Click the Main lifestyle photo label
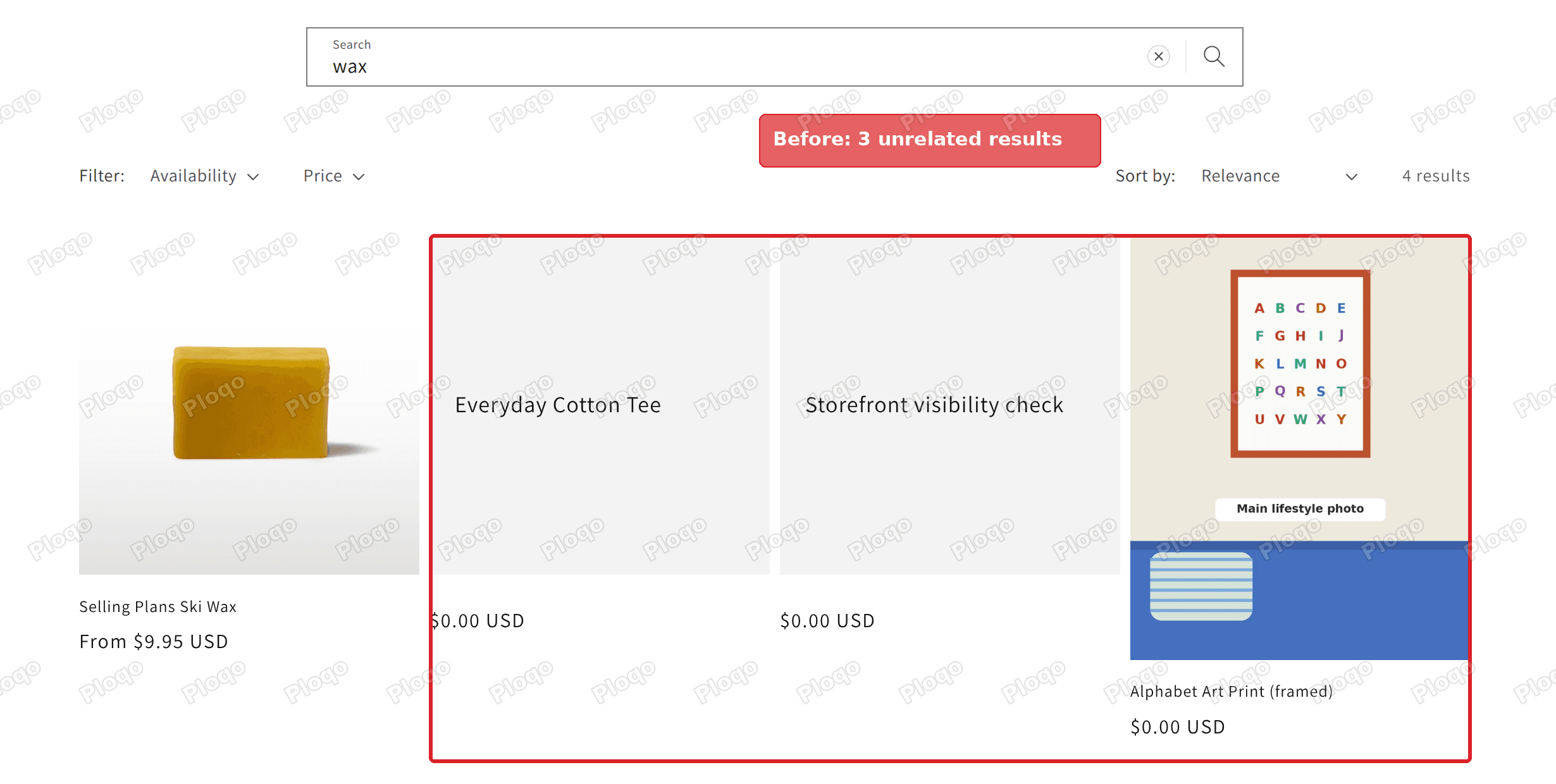The width and height of the screenshot is (1556, 784). (1300, 509)
